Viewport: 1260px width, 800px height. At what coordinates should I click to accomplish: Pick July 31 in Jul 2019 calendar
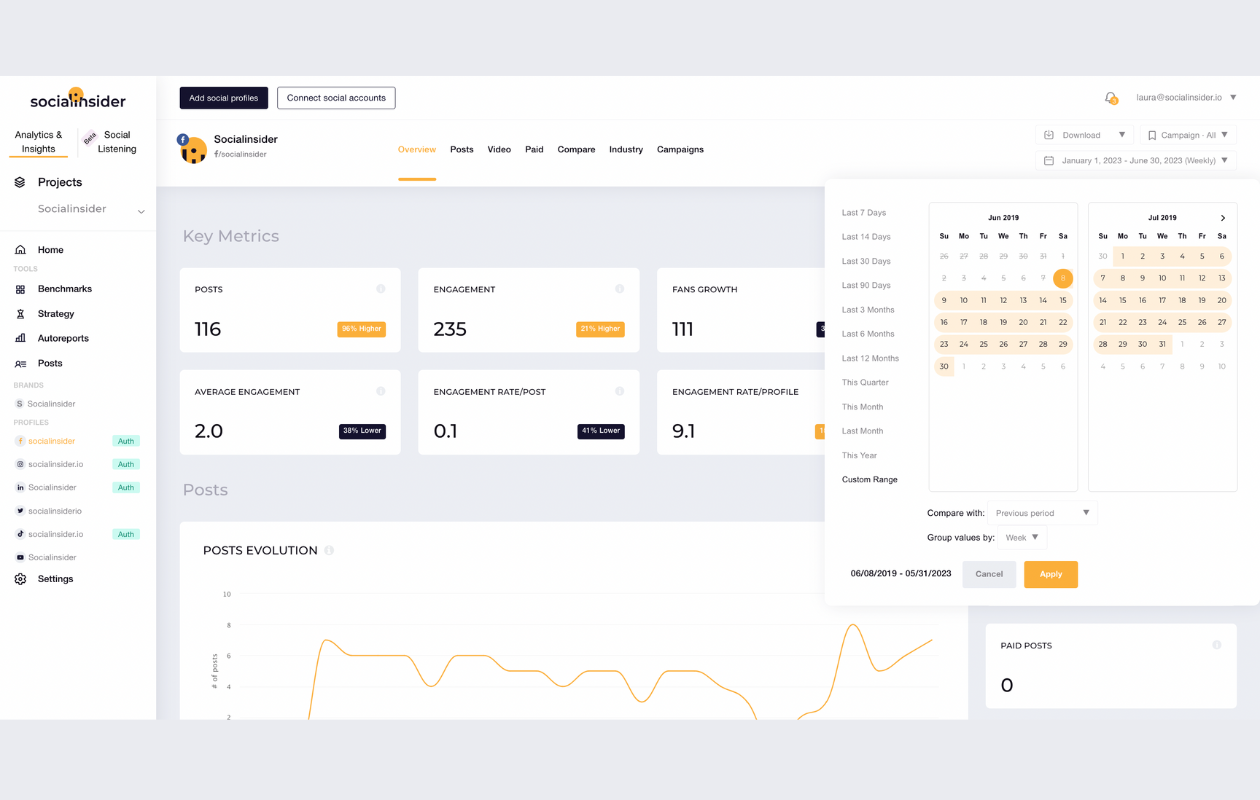tap(1162, 344)
